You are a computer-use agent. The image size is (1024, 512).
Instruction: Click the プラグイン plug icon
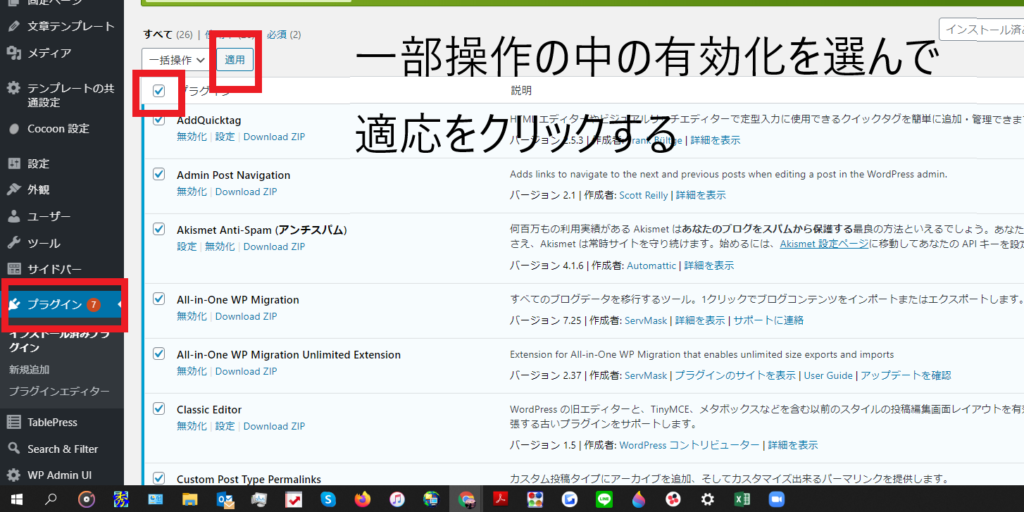point(14,304)
